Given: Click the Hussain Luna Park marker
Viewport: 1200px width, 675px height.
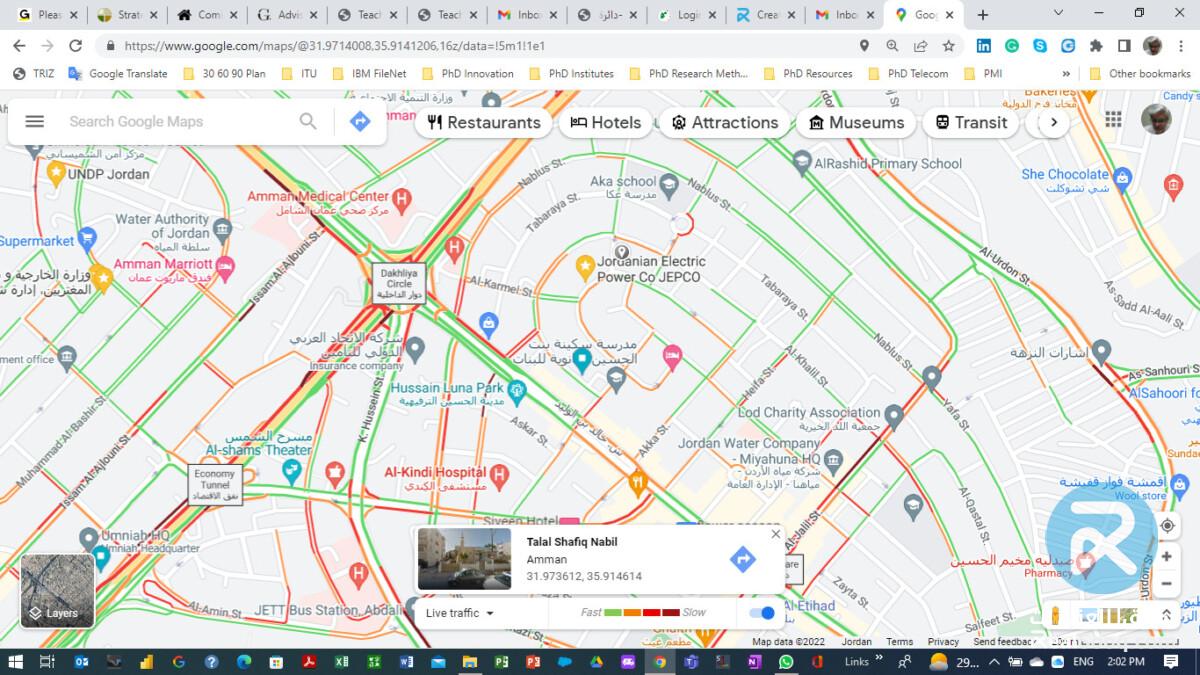Looking at the screenshot, I should click(x=516, y=389).
